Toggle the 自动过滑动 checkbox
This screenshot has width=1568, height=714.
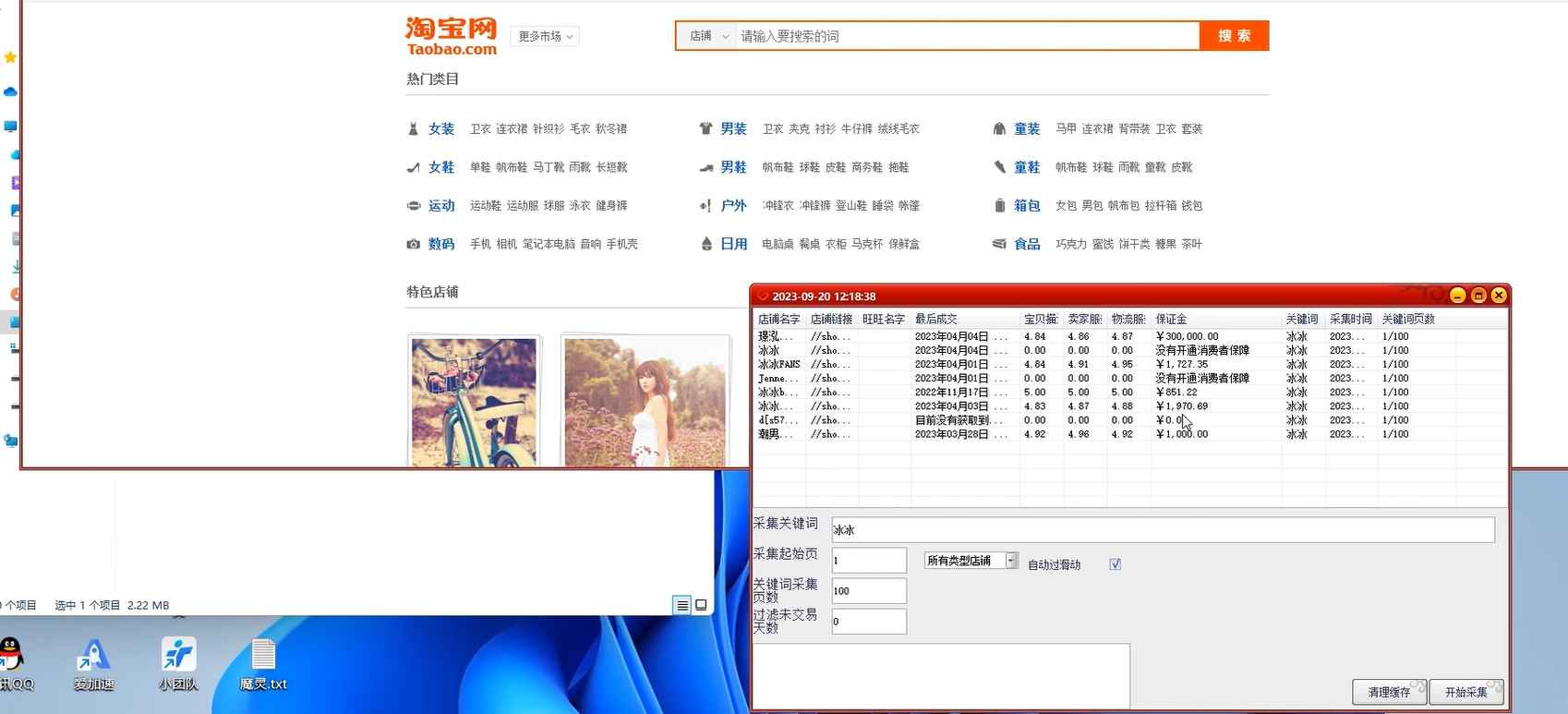click(x=1115, y=564)
